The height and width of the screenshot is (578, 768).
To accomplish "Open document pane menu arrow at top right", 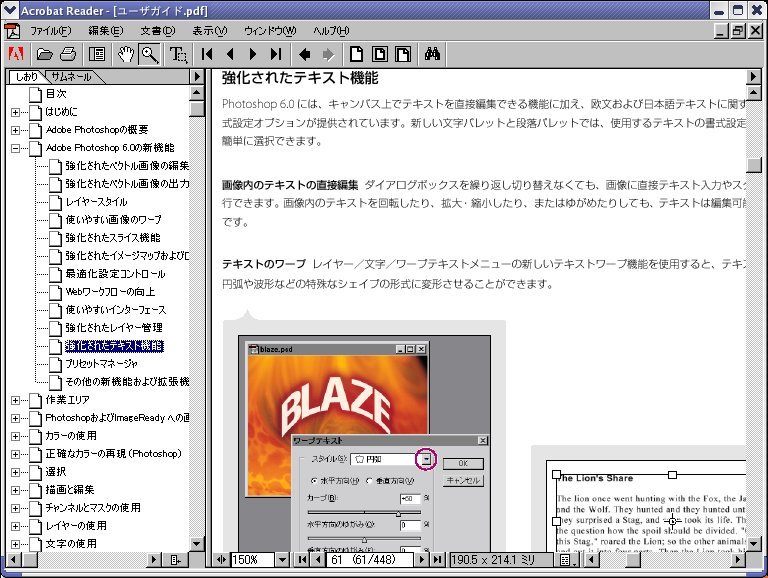I will coord(753,76).
